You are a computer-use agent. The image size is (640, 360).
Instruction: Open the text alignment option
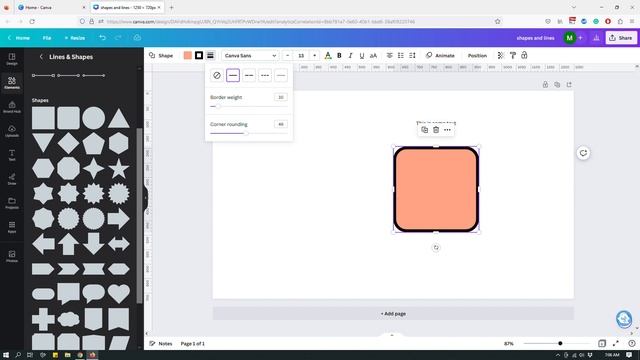(x=389, y=56)
